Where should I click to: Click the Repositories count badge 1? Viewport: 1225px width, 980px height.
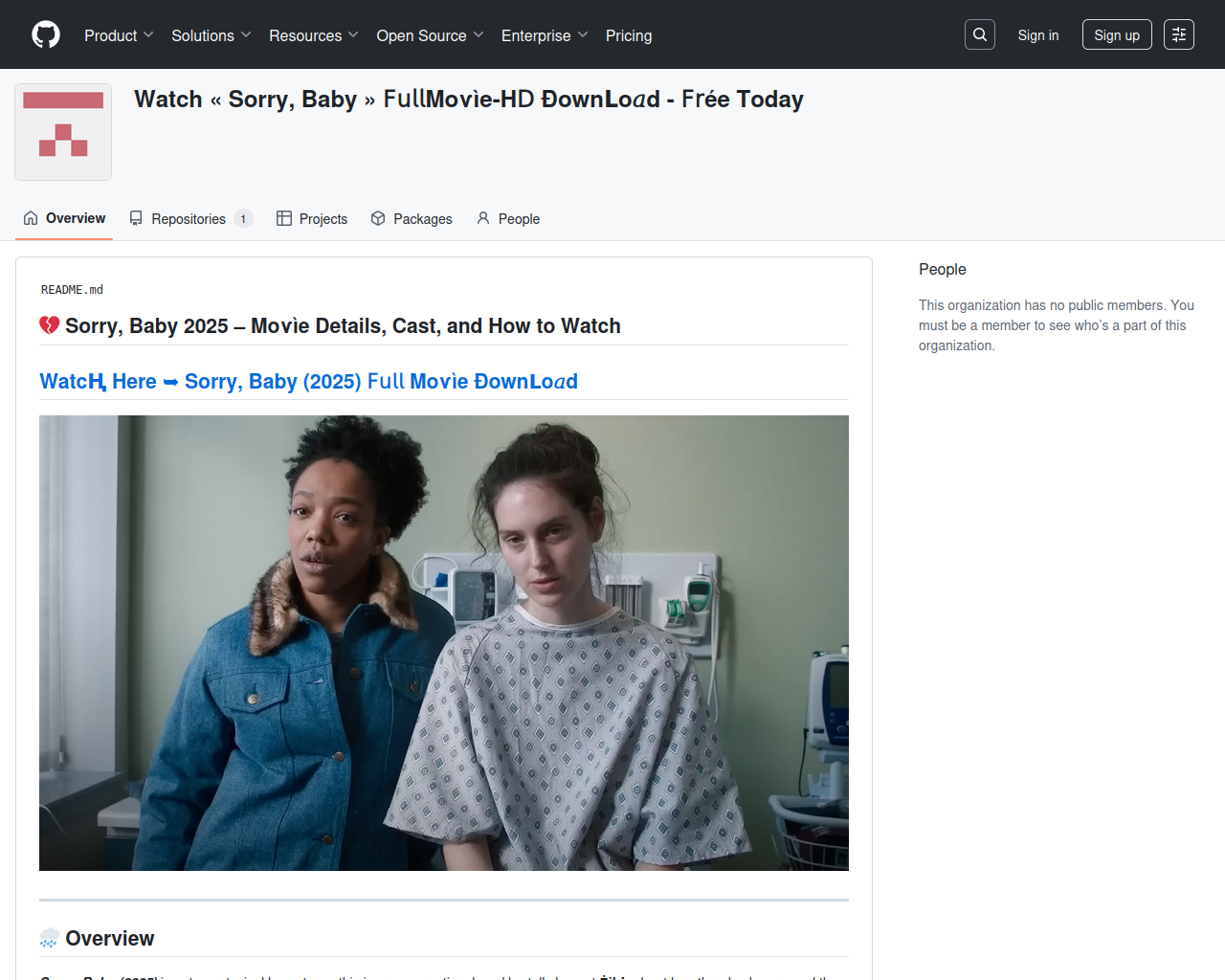click(243, 218)
